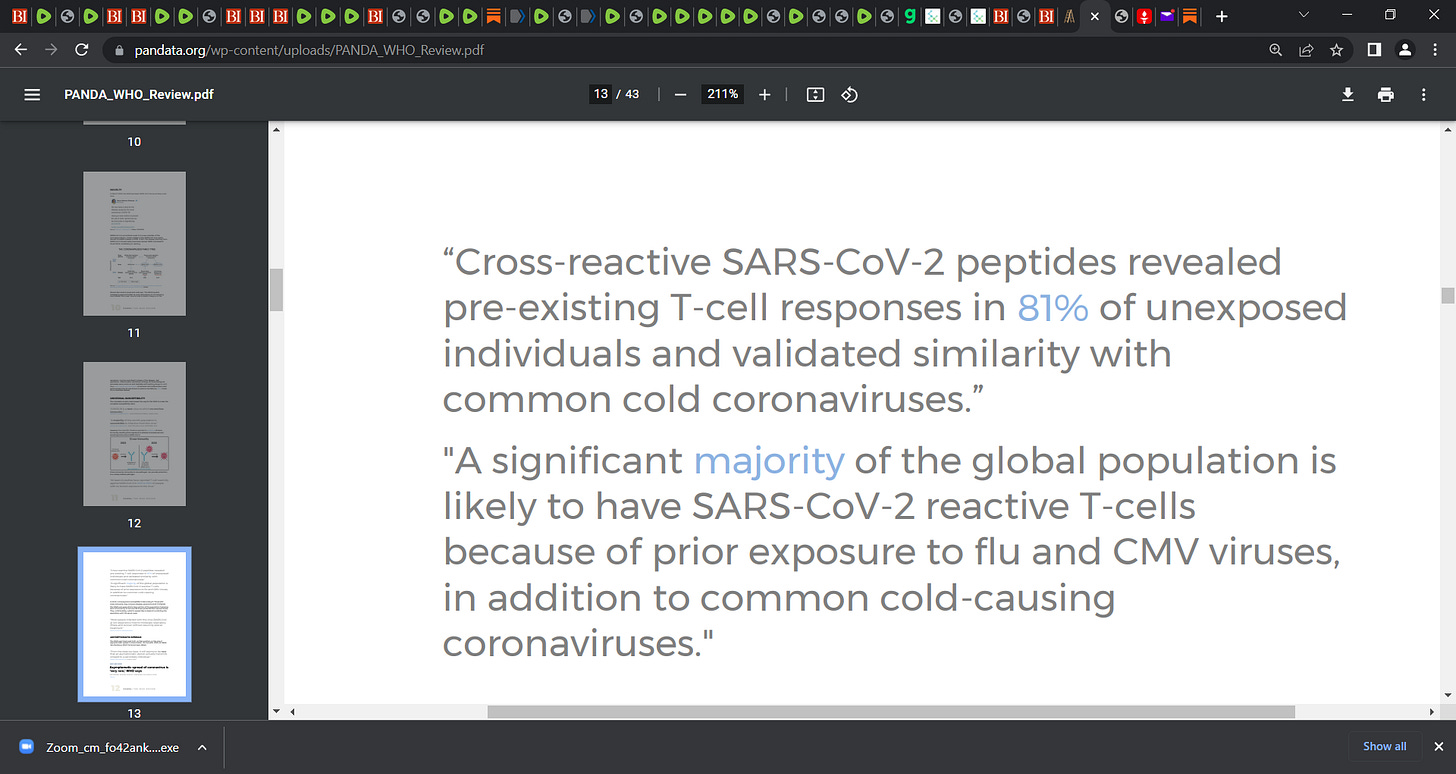Open a new browser tab

[x=1221, y=17]
